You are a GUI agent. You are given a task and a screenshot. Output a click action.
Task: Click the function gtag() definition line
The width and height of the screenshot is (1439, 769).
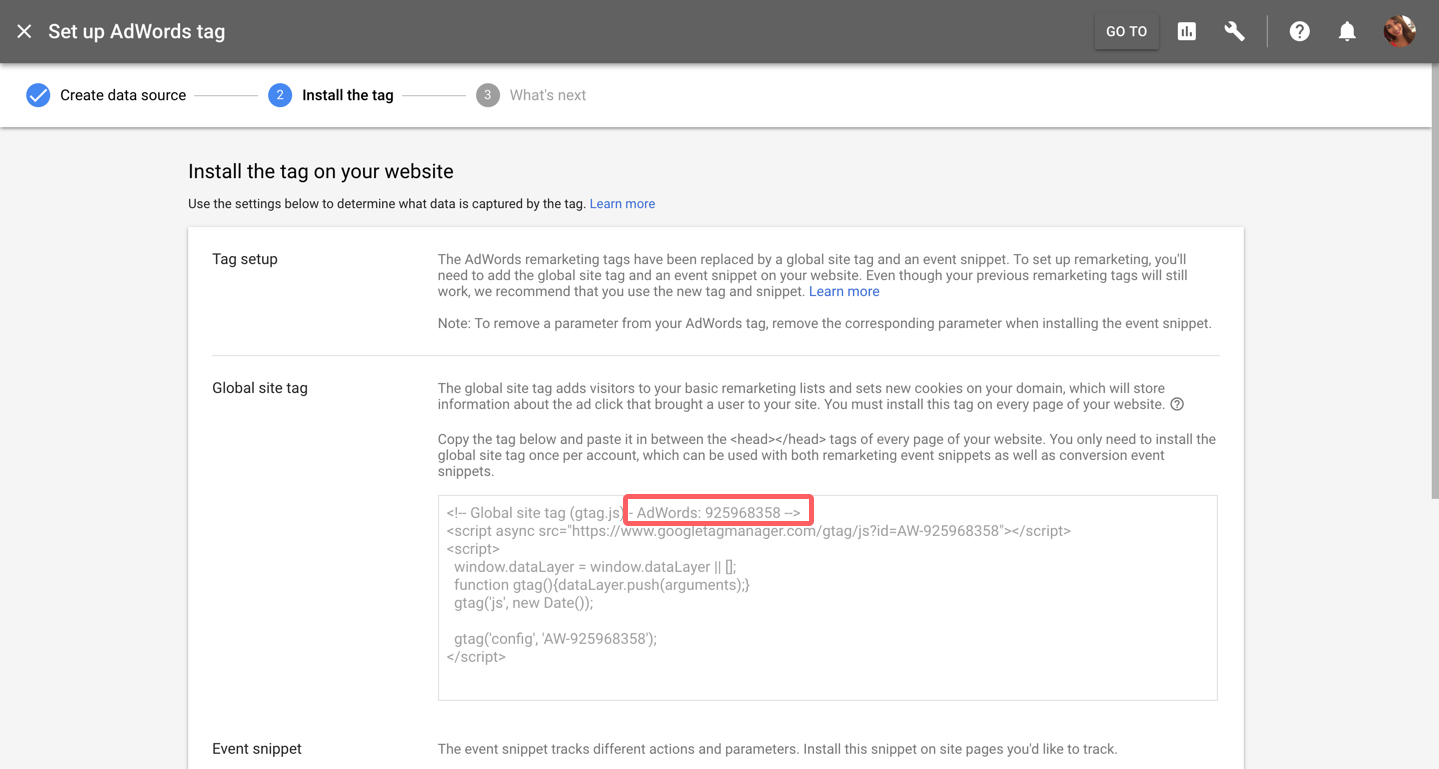[x=601, y=585]
